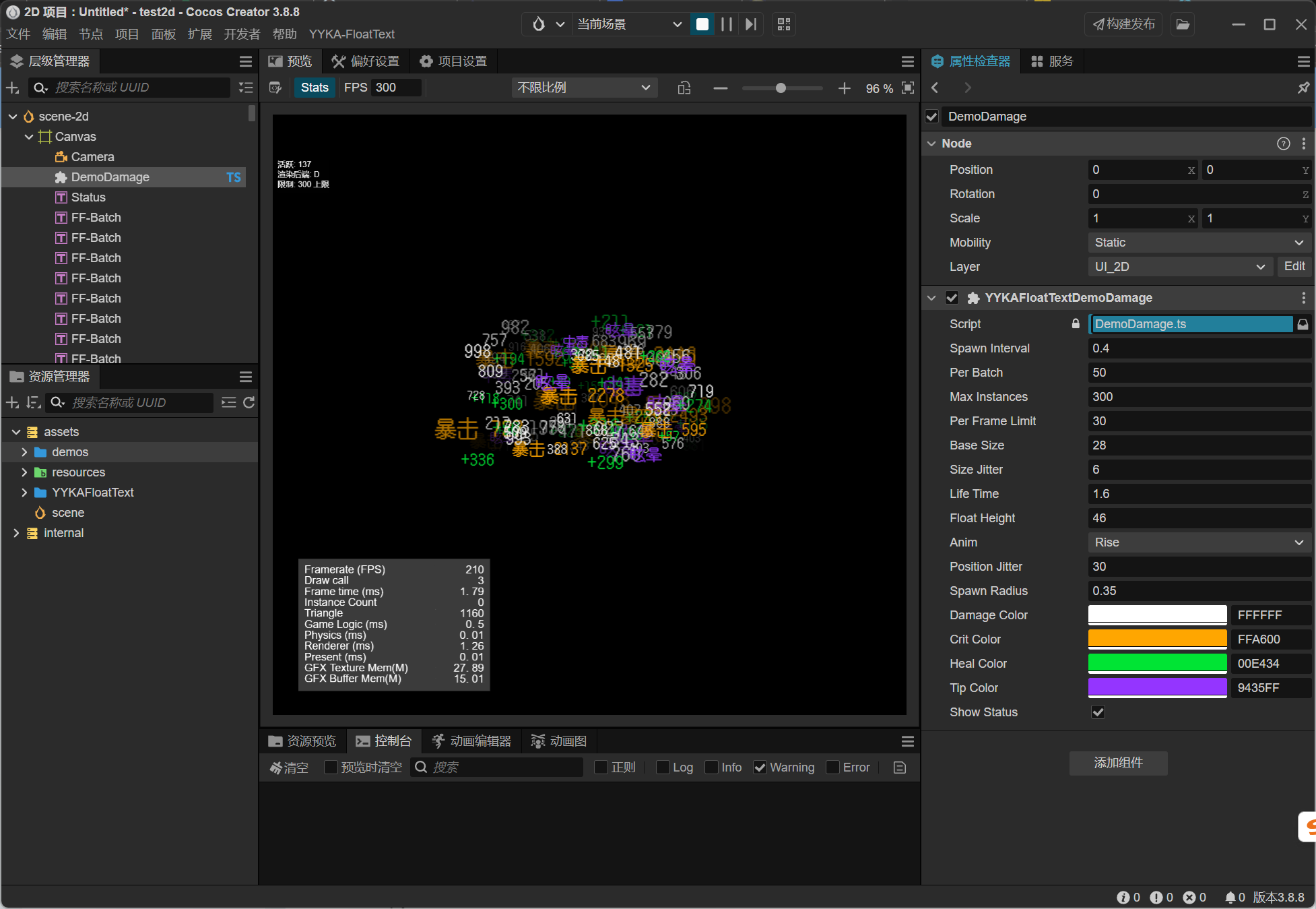Toggle DemoDamage node active checkbox
The height and width of the screenshot is (909, 1316).
tap(932, 117)
